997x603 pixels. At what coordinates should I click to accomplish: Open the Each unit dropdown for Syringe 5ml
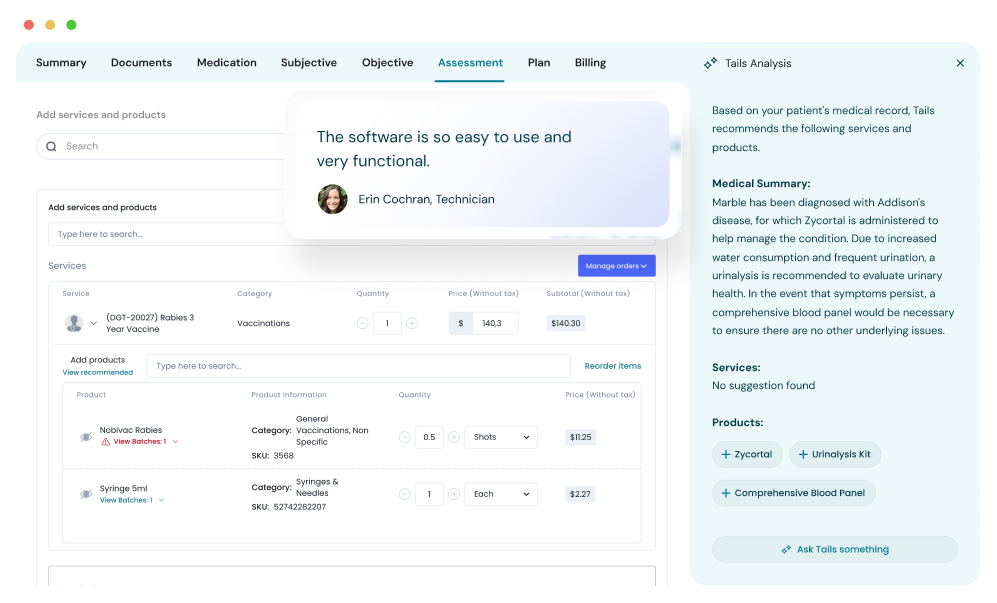point(500,494)
